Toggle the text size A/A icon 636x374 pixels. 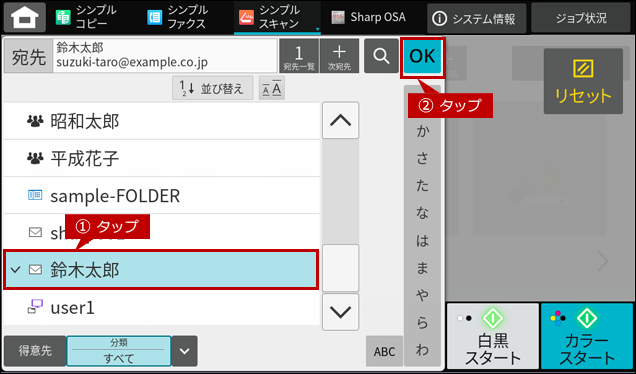(x=272, y=88)
